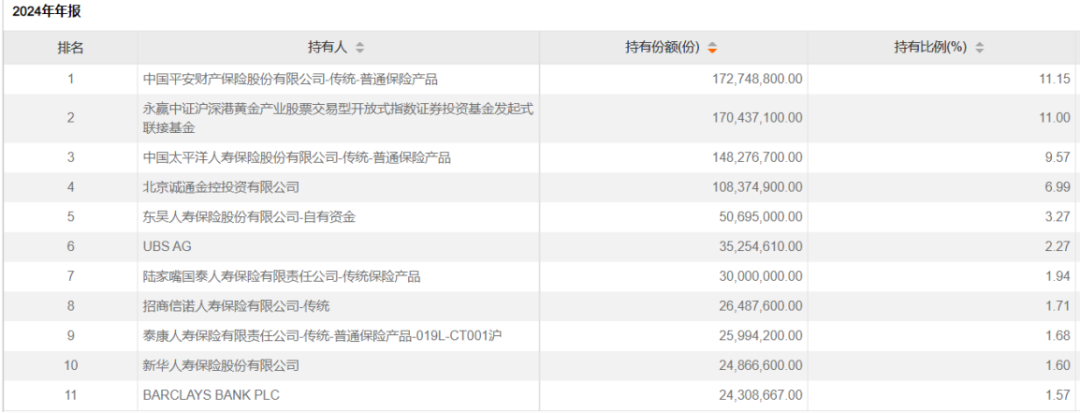
Task: Select holder BARCLAYS BANK PLC
Action: 211,395
